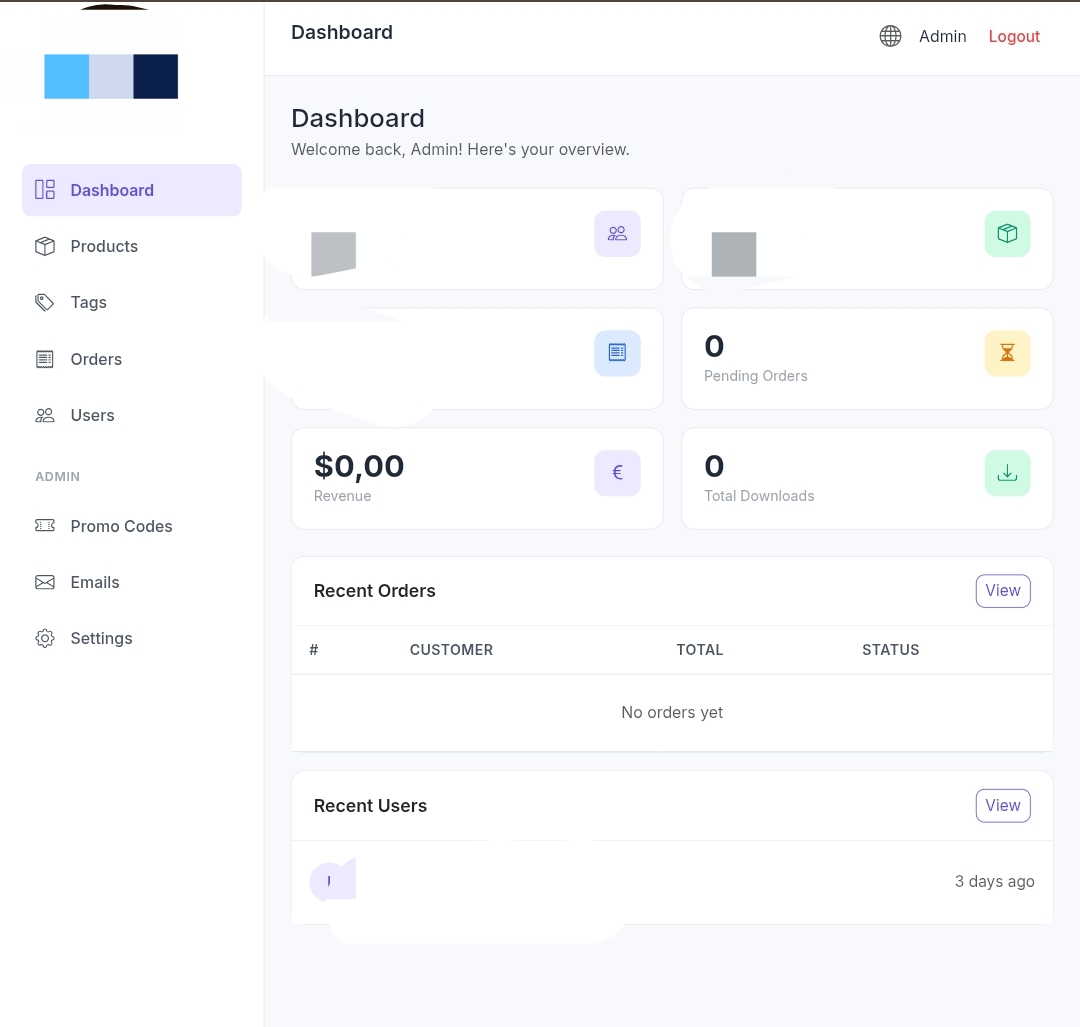This screenshot has width=1080, height=1027.
Task: Click the Admin account name
Action: 942,37
